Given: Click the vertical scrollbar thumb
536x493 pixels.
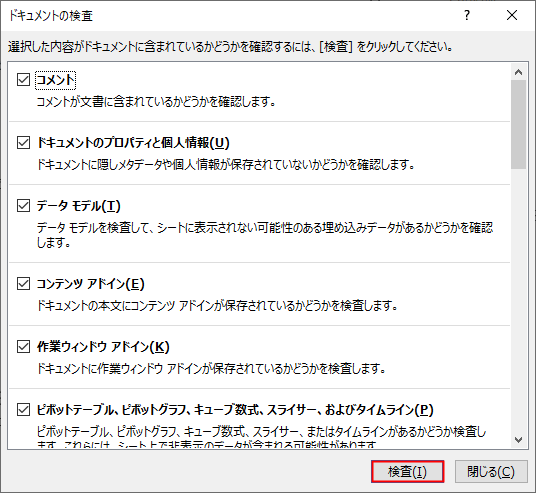Looking at the screenshot, I should click(519, 124).
